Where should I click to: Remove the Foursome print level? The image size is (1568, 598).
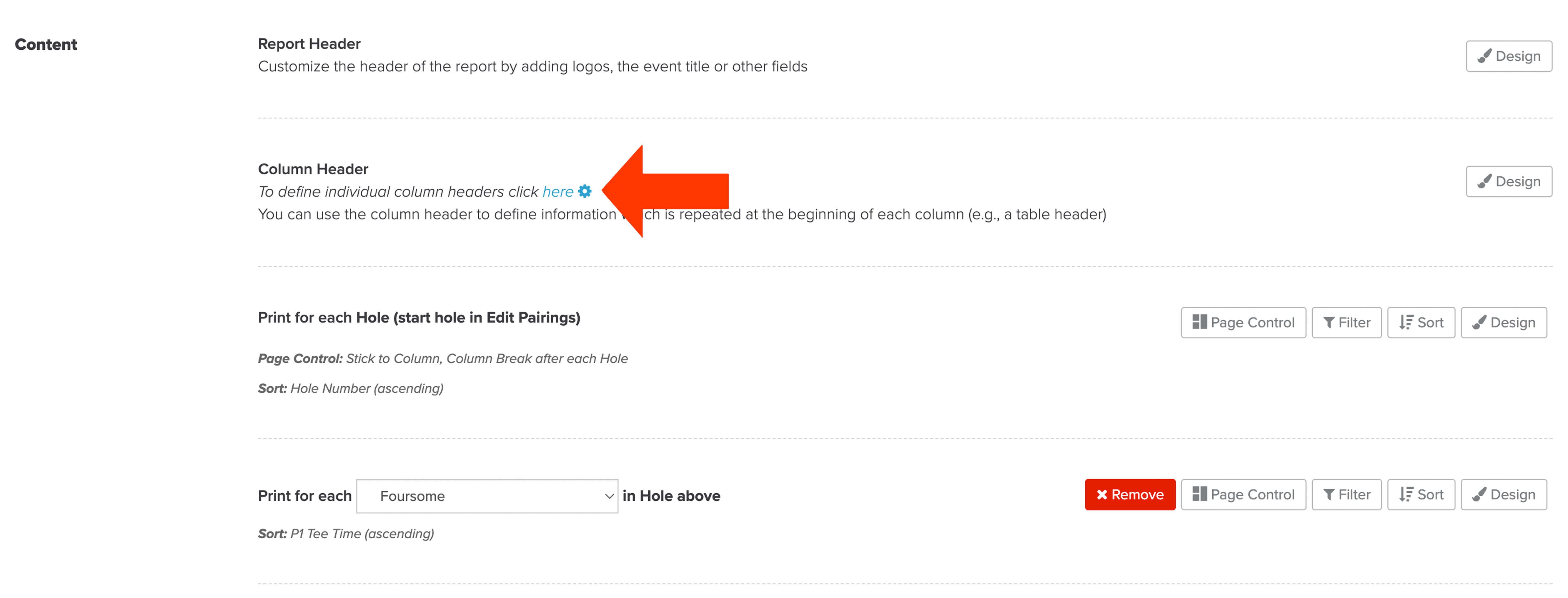1130,495
